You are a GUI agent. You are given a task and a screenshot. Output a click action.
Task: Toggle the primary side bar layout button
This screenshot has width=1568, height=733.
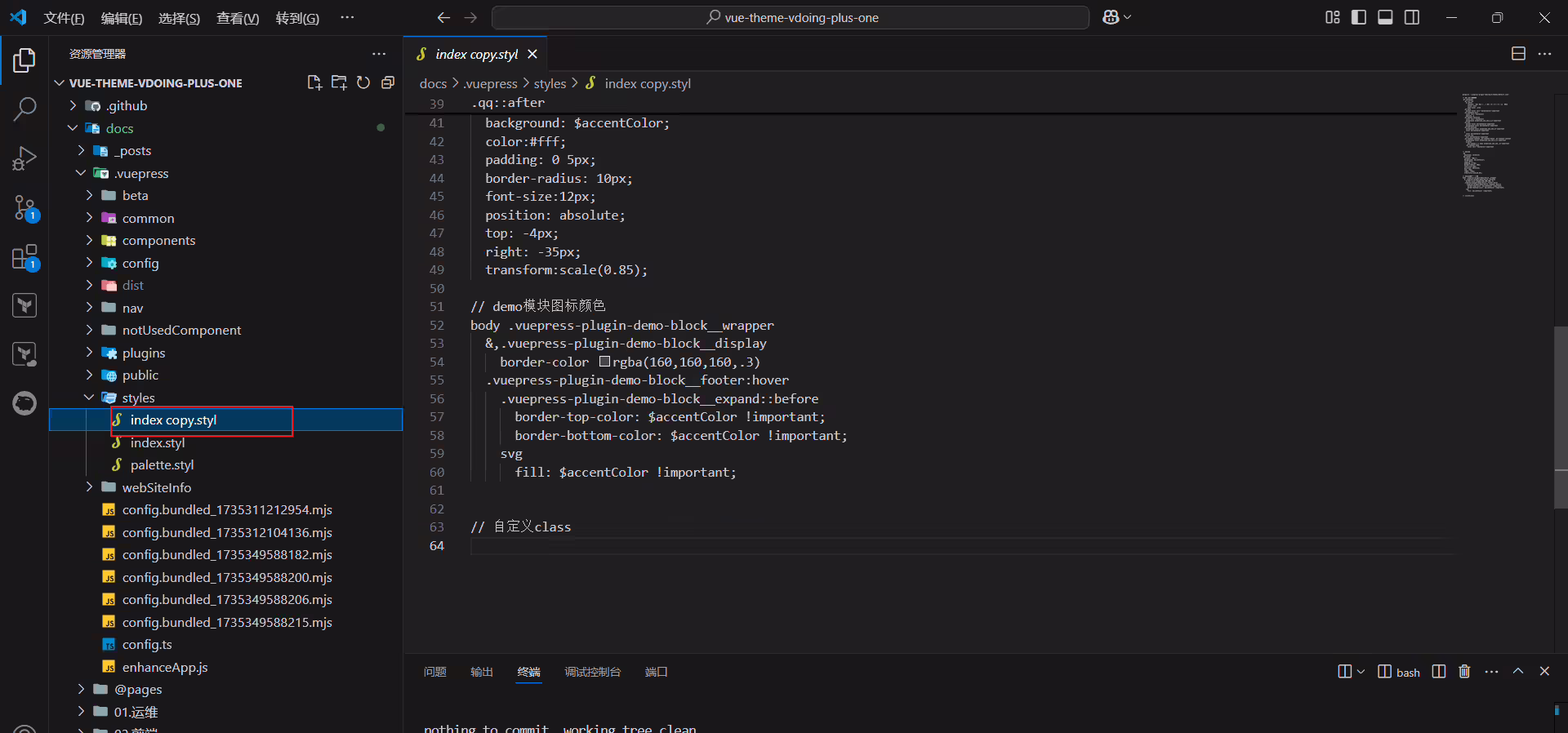point(1359,17)
